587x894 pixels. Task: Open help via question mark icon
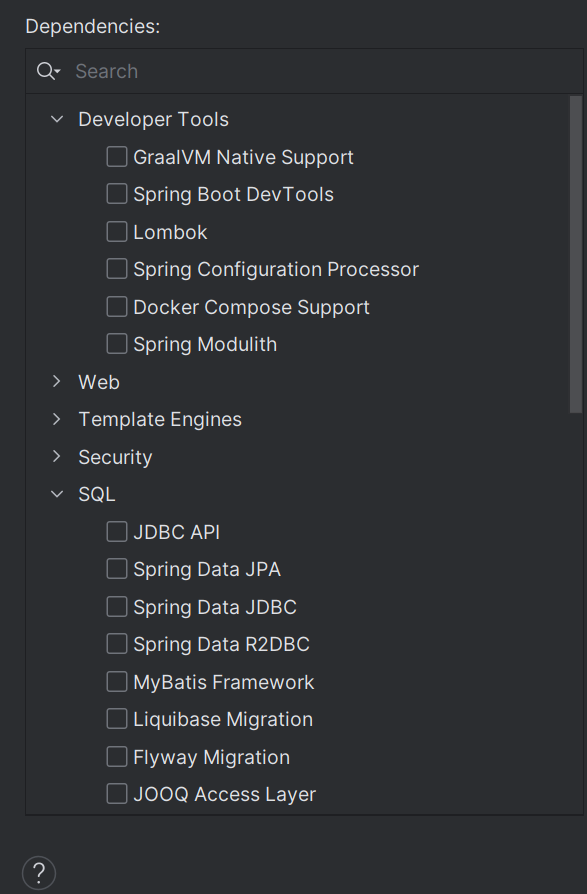click(39, 873)
